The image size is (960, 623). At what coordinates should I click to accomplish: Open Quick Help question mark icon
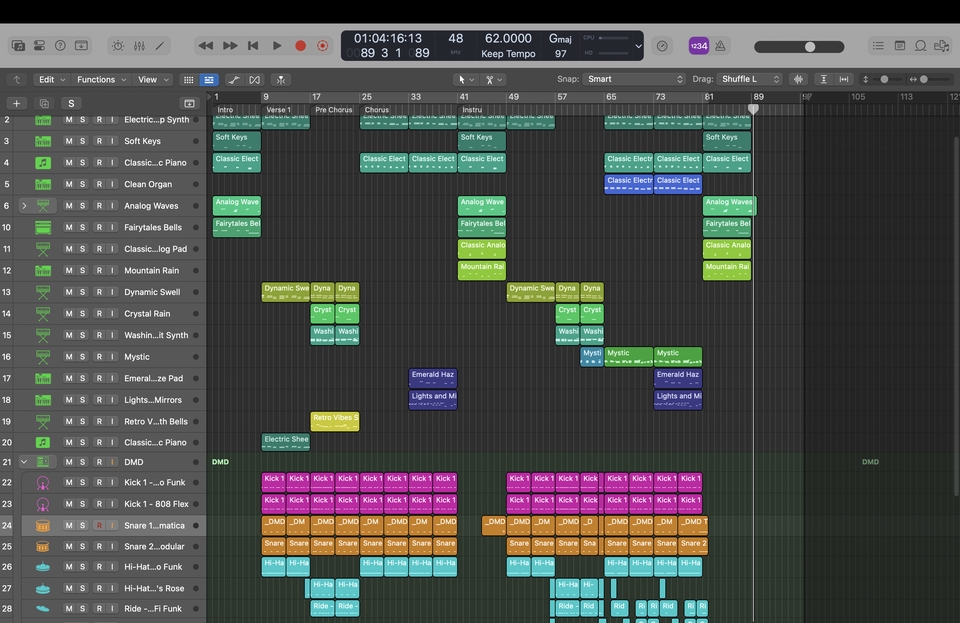click(60, 46)
